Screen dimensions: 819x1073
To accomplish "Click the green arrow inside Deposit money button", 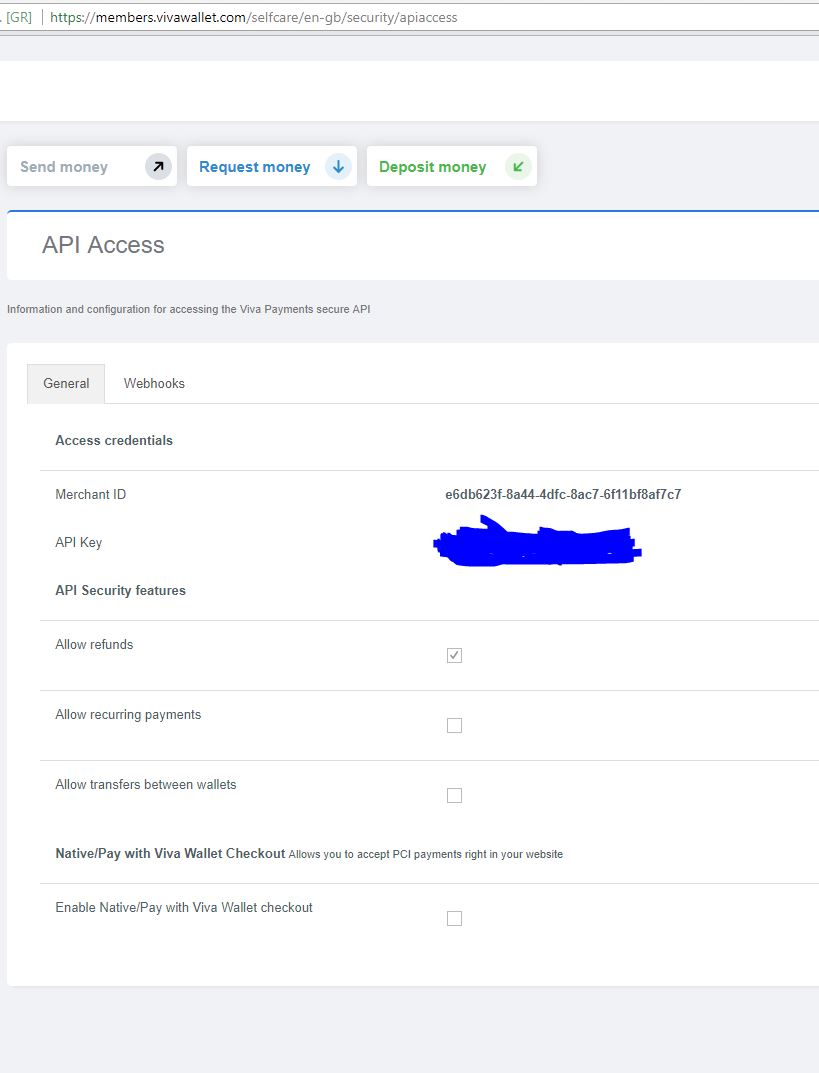I will point(518,166).
